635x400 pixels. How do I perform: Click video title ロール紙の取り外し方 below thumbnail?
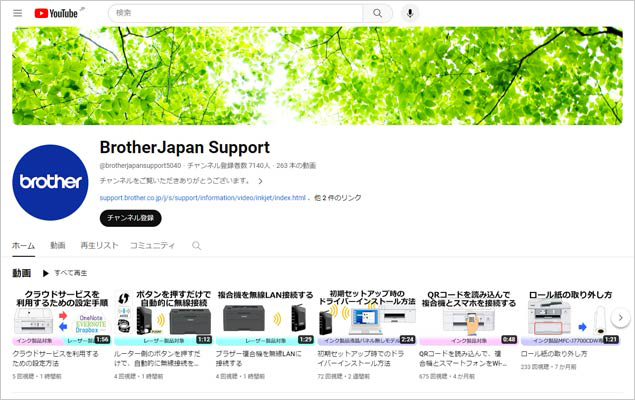coord(554,353)
